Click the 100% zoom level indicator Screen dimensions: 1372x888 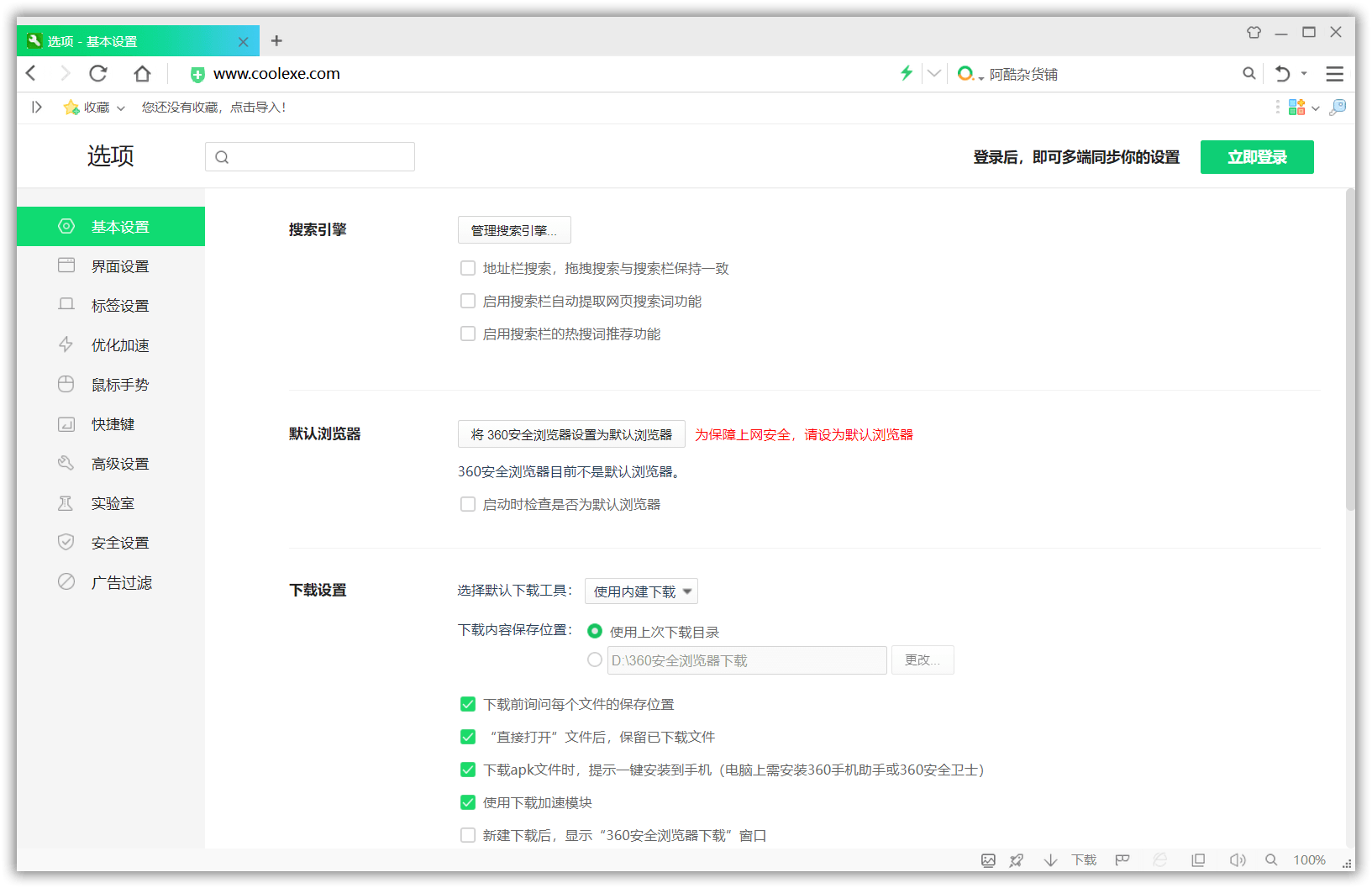tap(1309, 859)
